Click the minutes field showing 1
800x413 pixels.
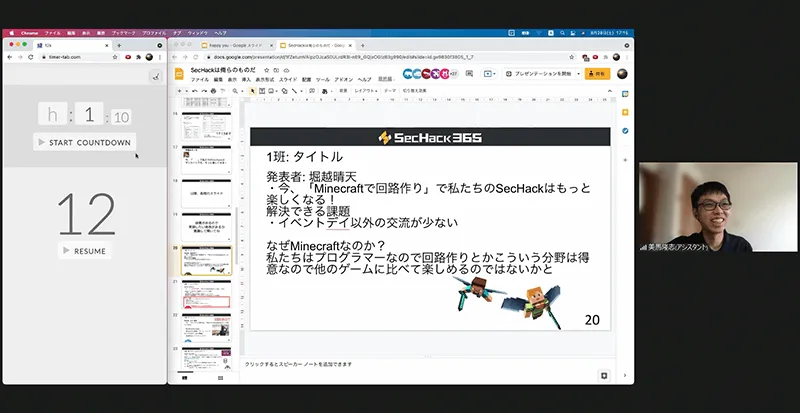pyautogui.click(x=89, y=114)
